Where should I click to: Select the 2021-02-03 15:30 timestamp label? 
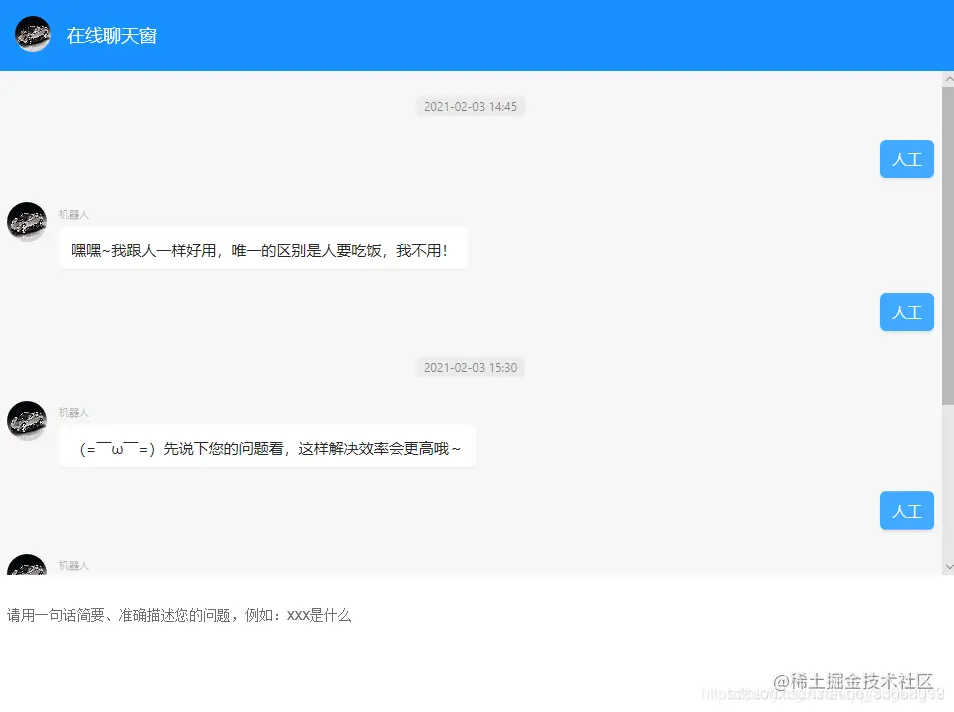coord(470,367)
